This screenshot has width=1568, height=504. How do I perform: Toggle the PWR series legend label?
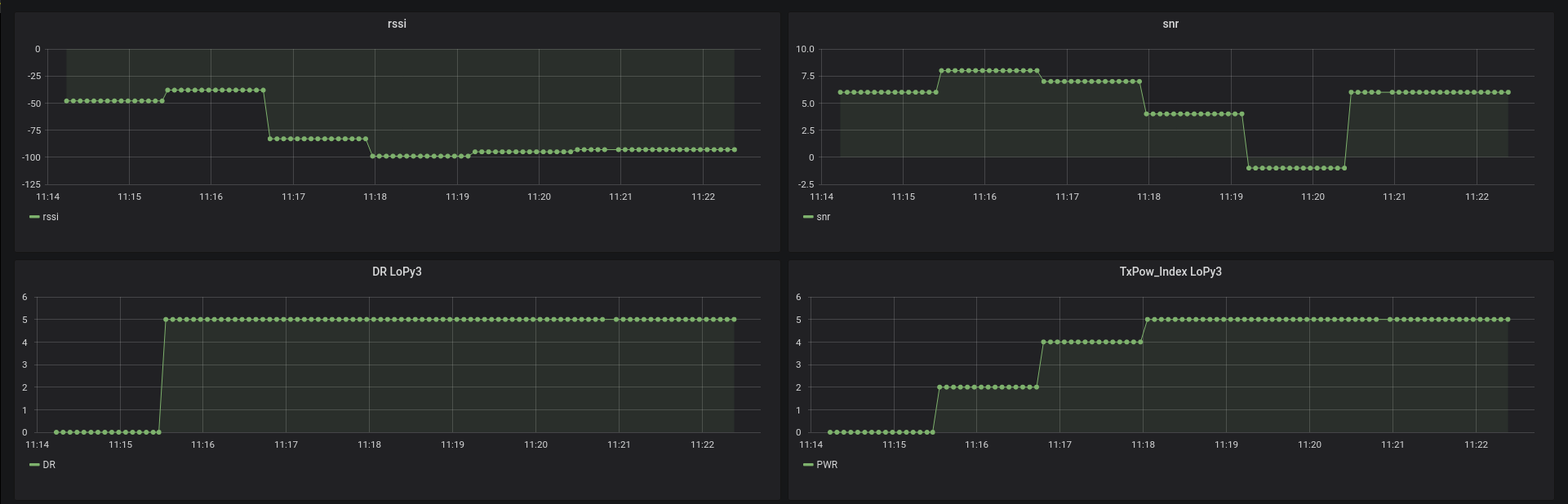(x=827, y=465)
